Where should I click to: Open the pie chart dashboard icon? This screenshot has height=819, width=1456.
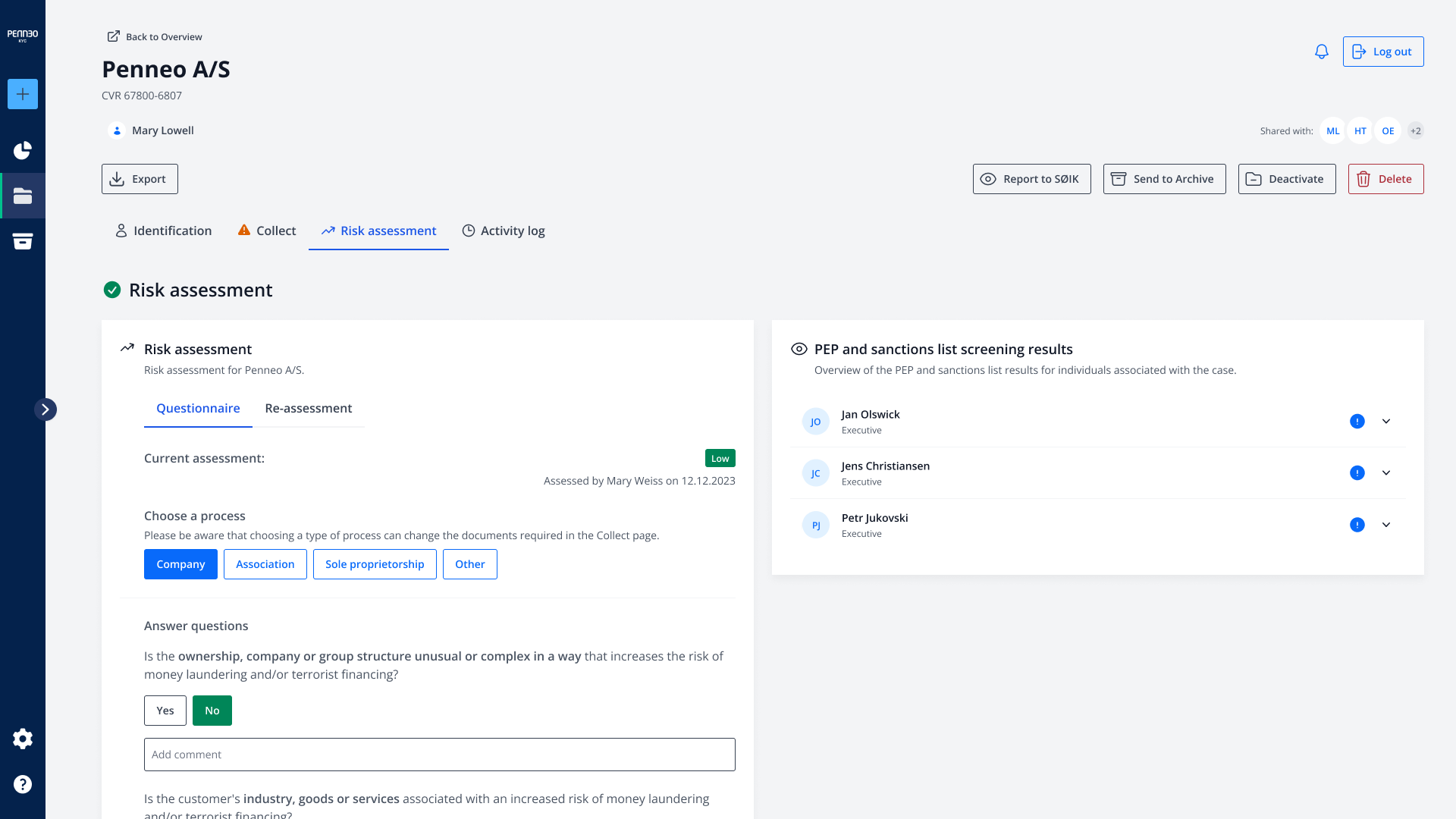click(23, 150)
